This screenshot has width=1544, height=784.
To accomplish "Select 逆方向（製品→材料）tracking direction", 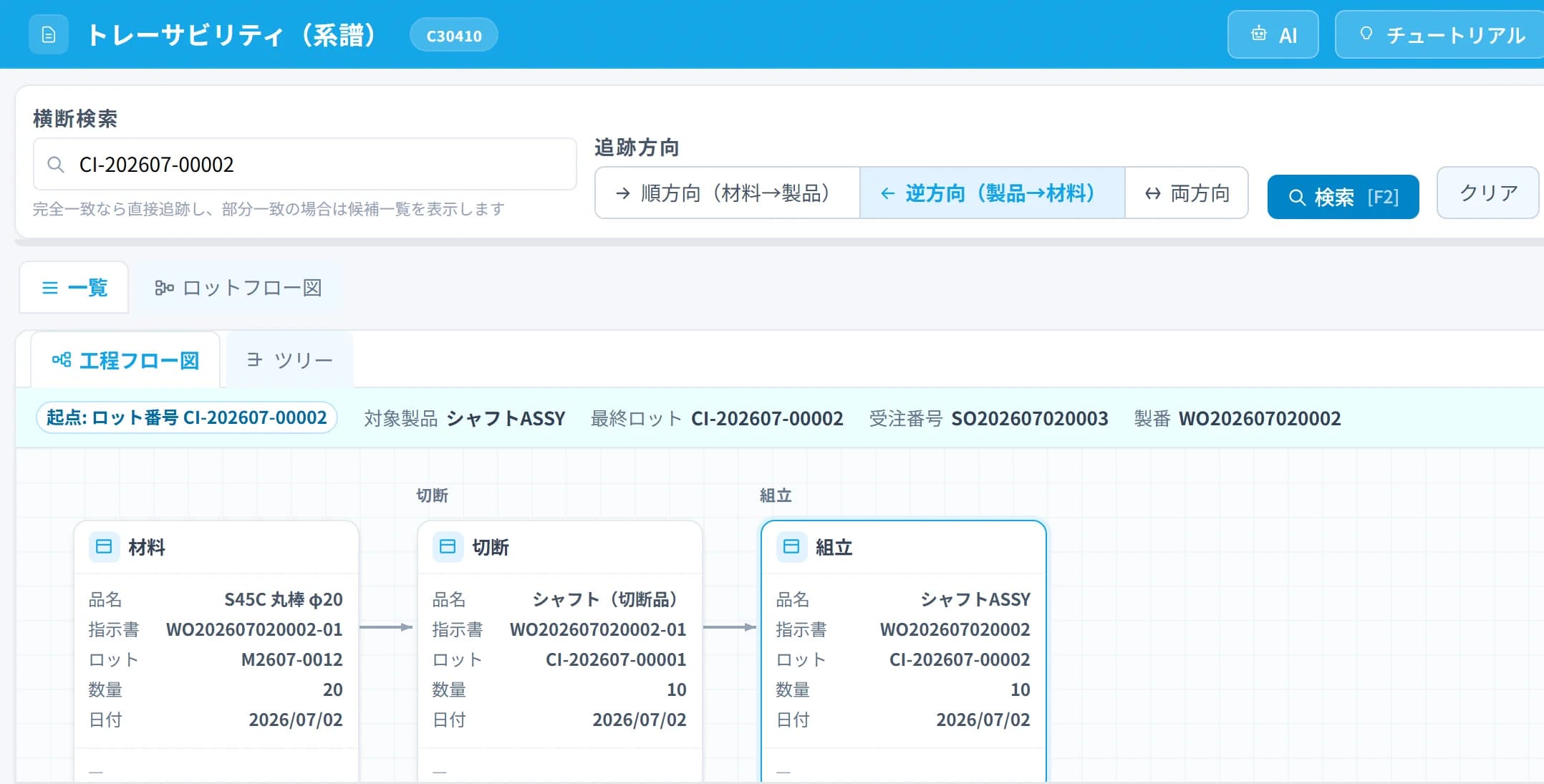I will 993,193.
